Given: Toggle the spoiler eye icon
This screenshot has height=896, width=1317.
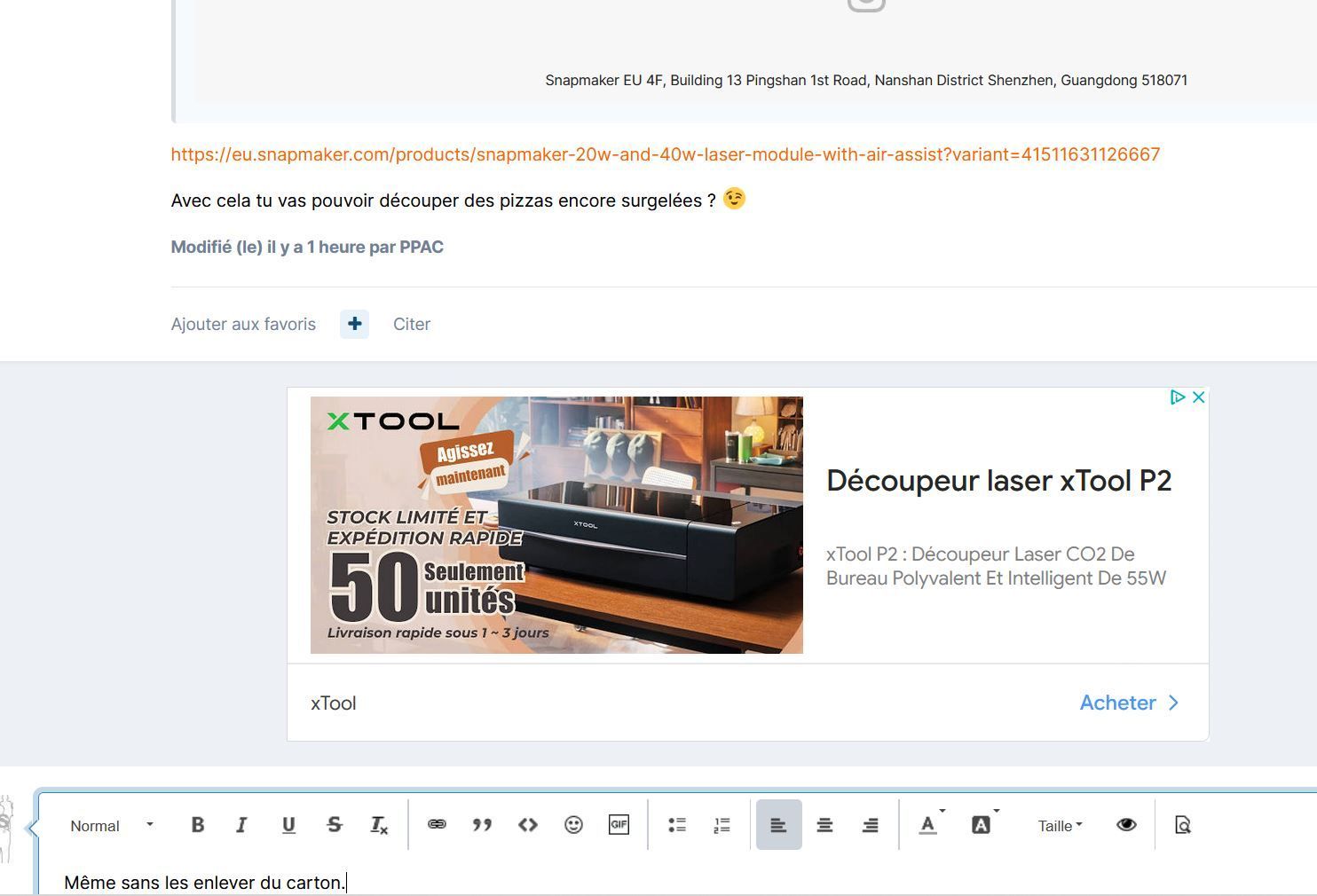Looking at the screenshot, I should [1126, 825].
